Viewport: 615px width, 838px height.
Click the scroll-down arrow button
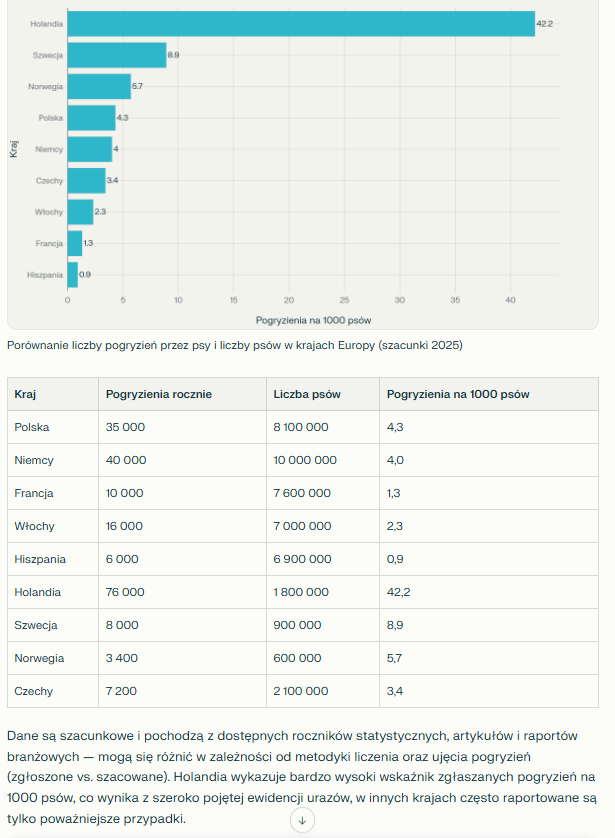(x=302, y=820)
